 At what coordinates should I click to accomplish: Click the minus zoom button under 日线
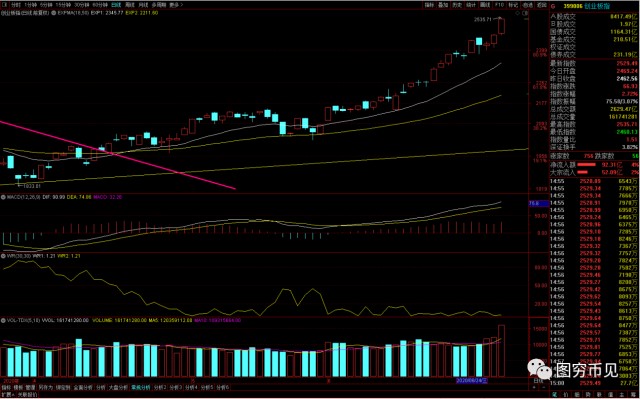[544, 387]
